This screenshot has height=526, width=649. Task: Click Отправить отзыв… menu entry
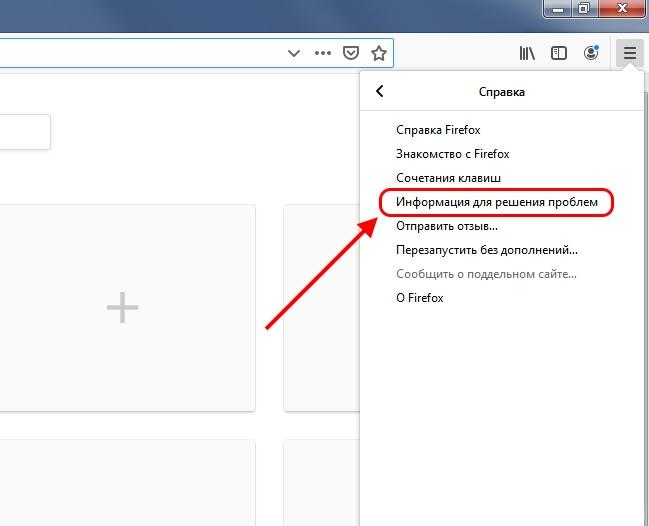tap(502, 226)
